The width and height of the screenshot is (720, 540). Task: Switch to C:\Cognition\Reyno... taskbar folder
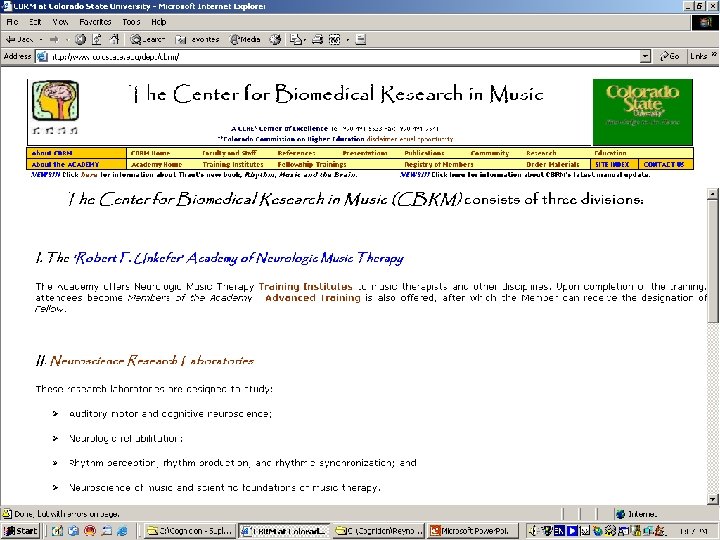click(x=378, y=531)
